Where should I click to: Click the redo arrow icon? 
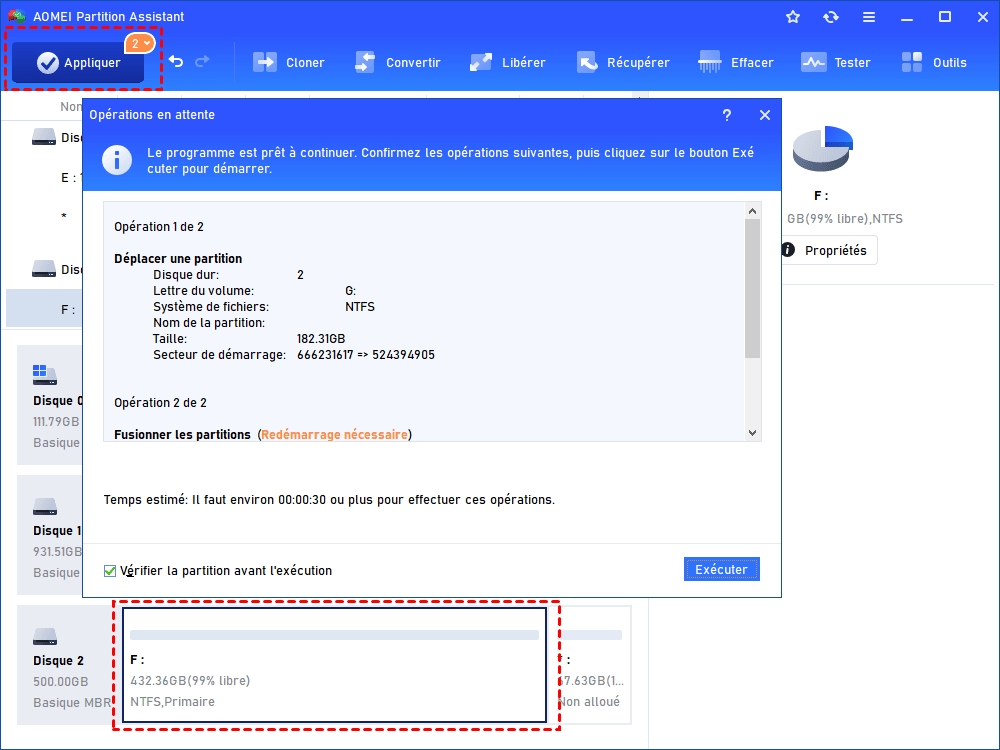[203, 62]
